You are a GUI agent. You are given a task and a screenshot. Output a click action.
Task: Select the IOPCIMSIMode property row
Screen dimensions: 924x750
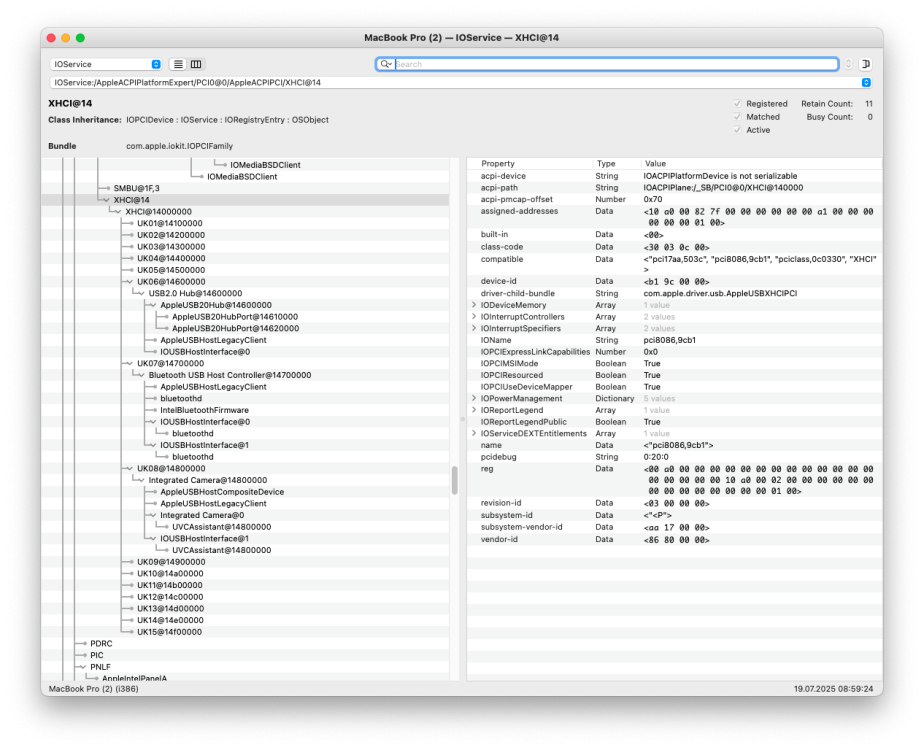click(675, 364)
